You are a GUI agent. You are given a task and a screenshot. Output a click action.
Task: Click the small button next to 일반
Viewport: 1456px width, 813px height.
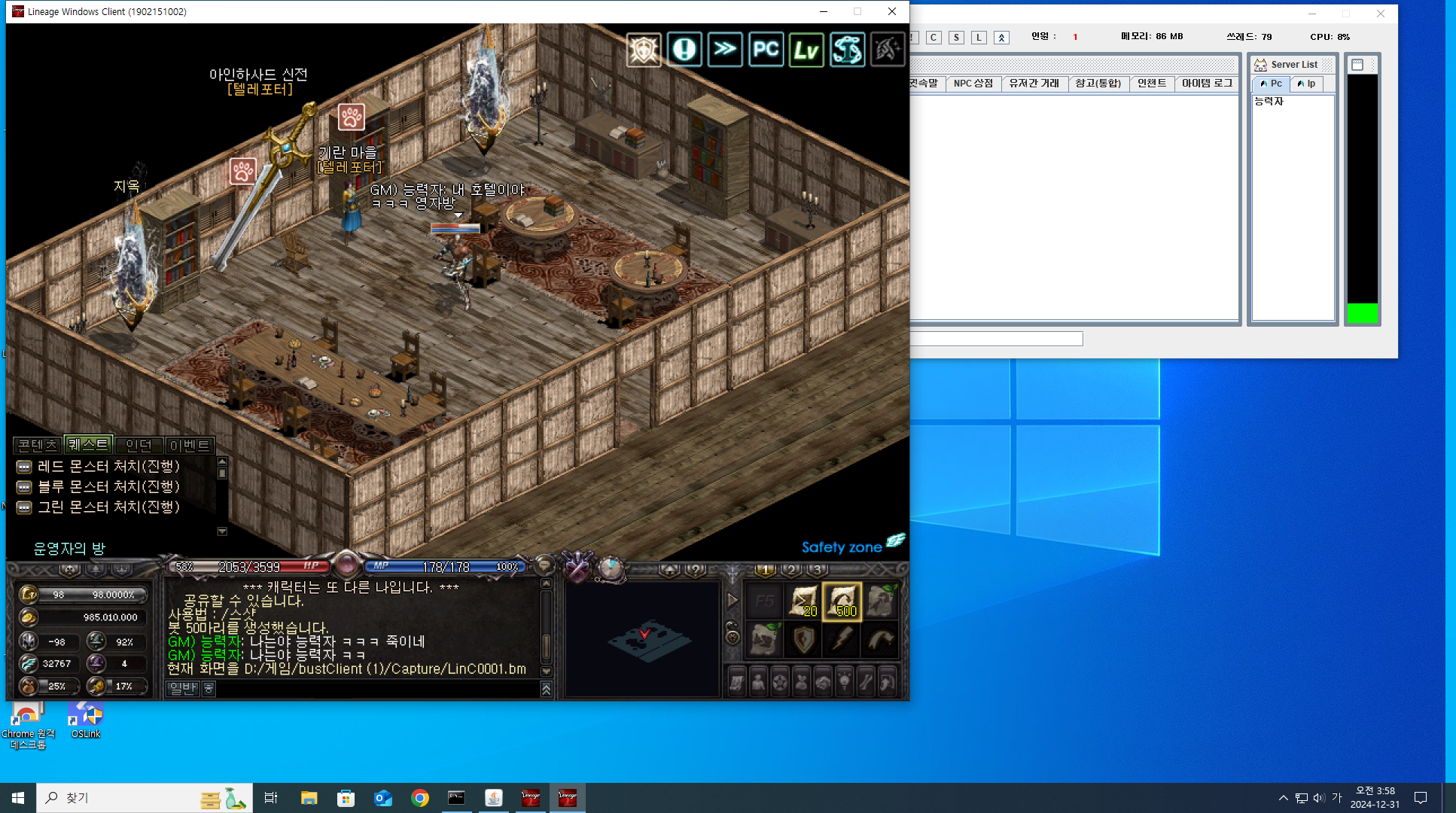tap(209, 688)
